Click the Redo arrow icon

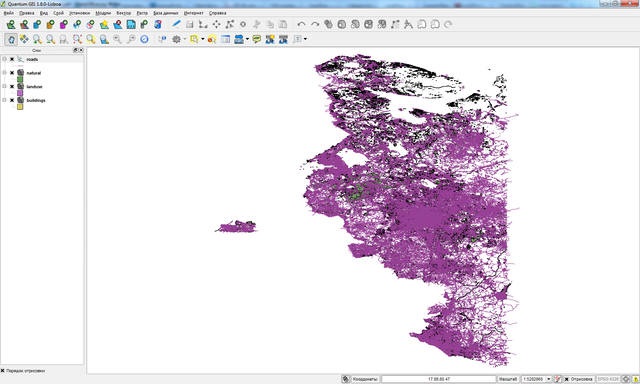[315, 24]
